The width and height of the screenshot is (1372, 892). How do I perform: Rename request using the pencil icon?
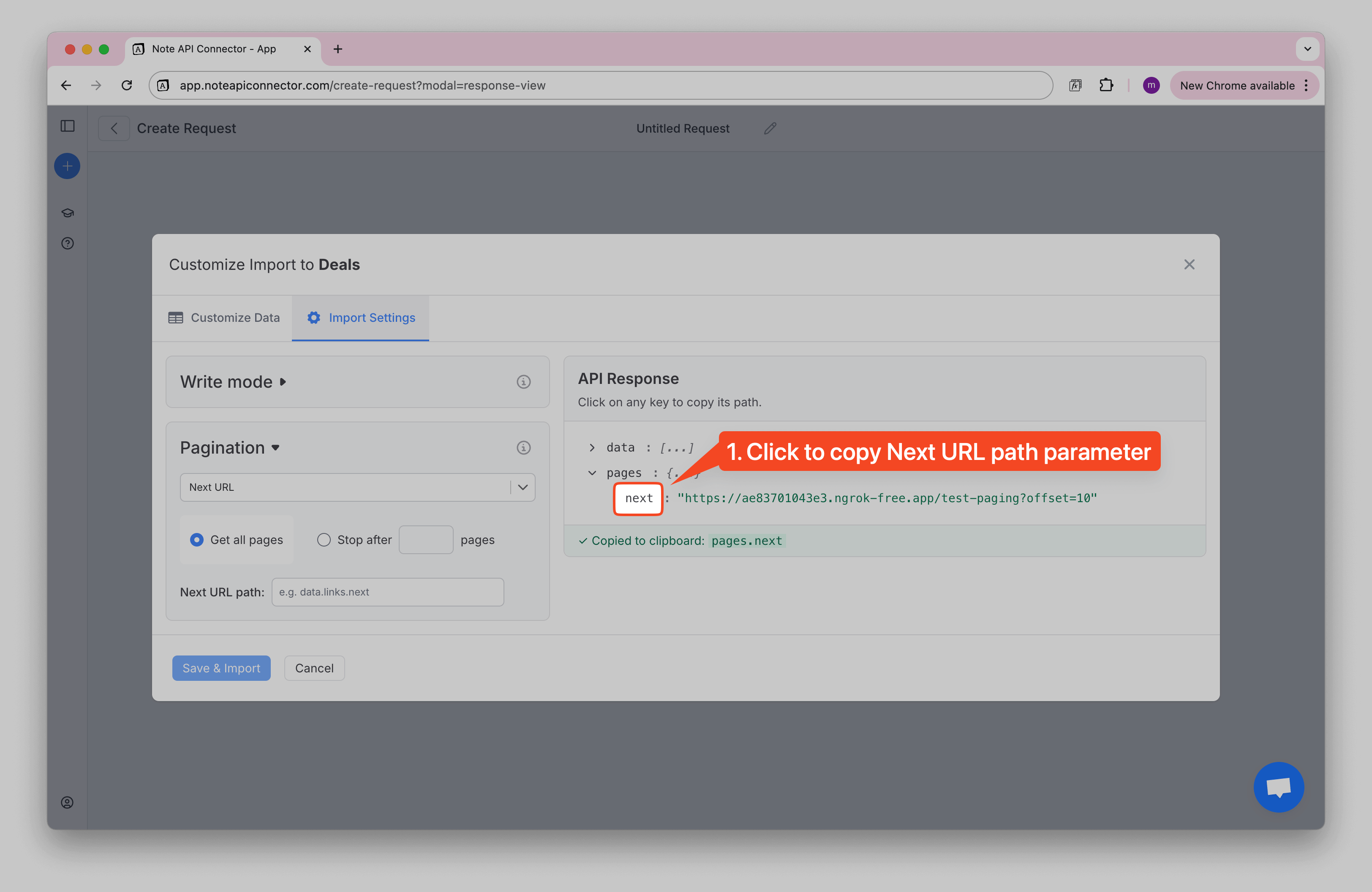[770, 128]
